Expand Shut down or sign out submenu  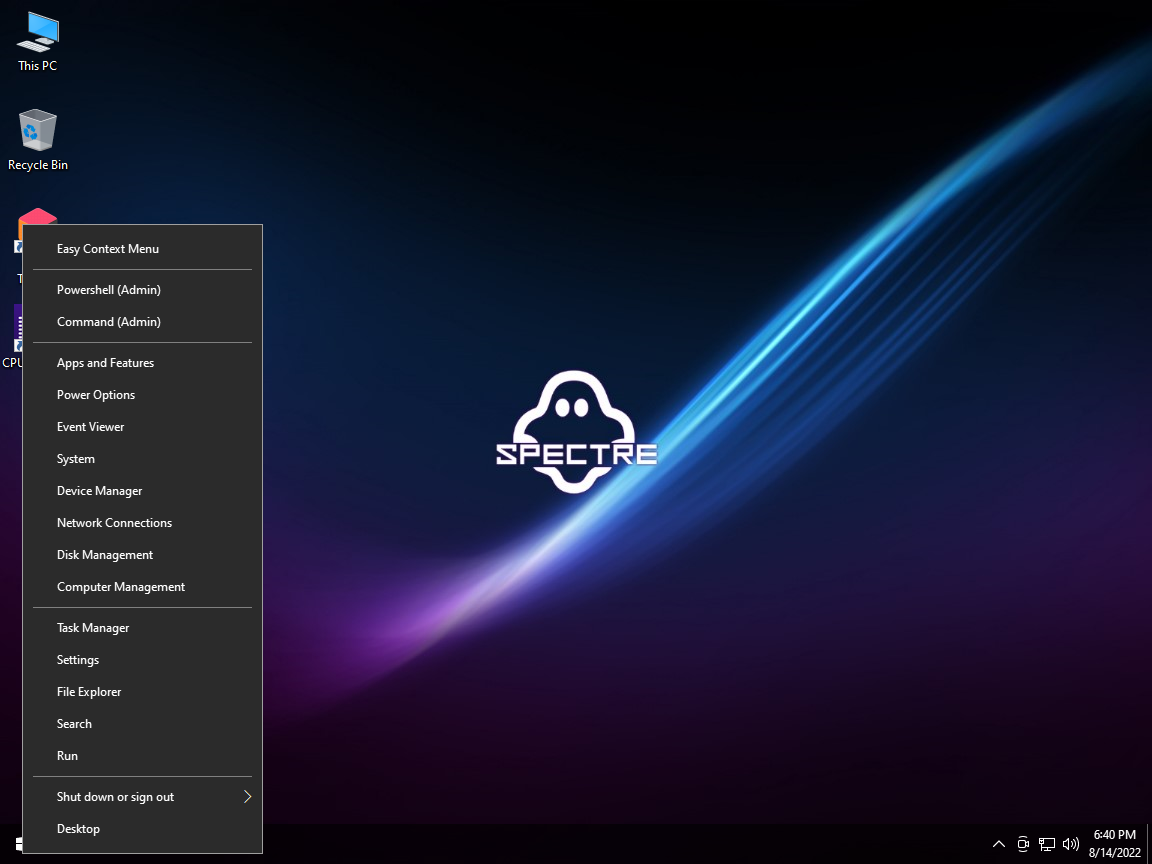tap(143, 797)
